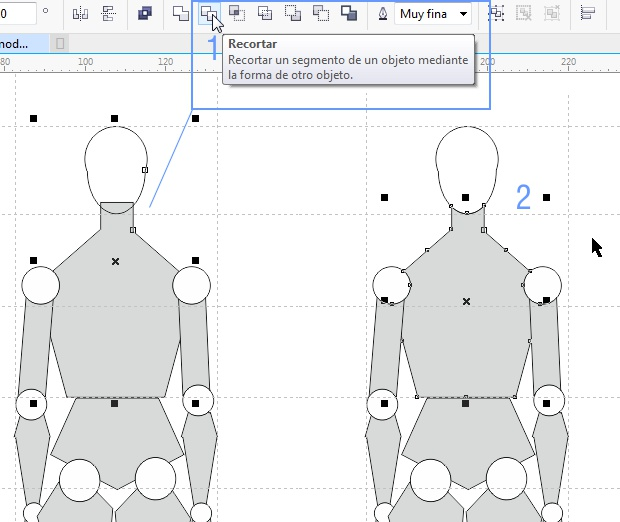Click the Mirror horizontally icon
This screenshot has height=522, width=620.
pos(80,14)
